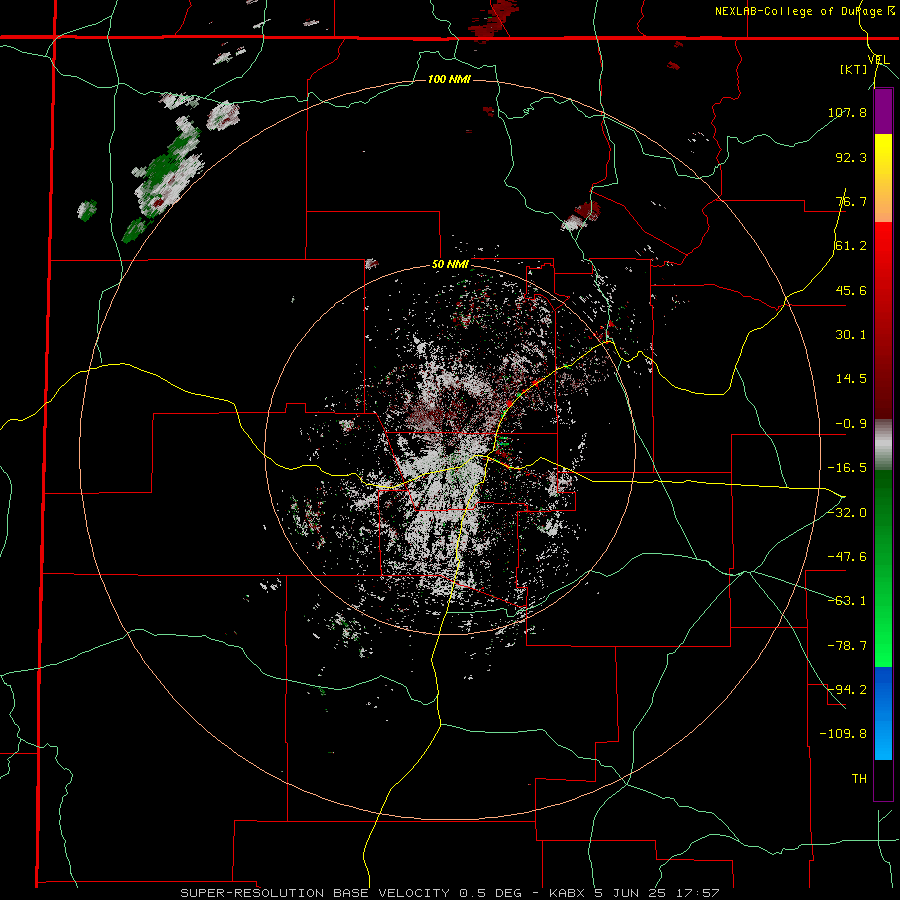Click the 45.6 velocity scale value
This screenshot has width=900, height=900.
tap(851, 290)
